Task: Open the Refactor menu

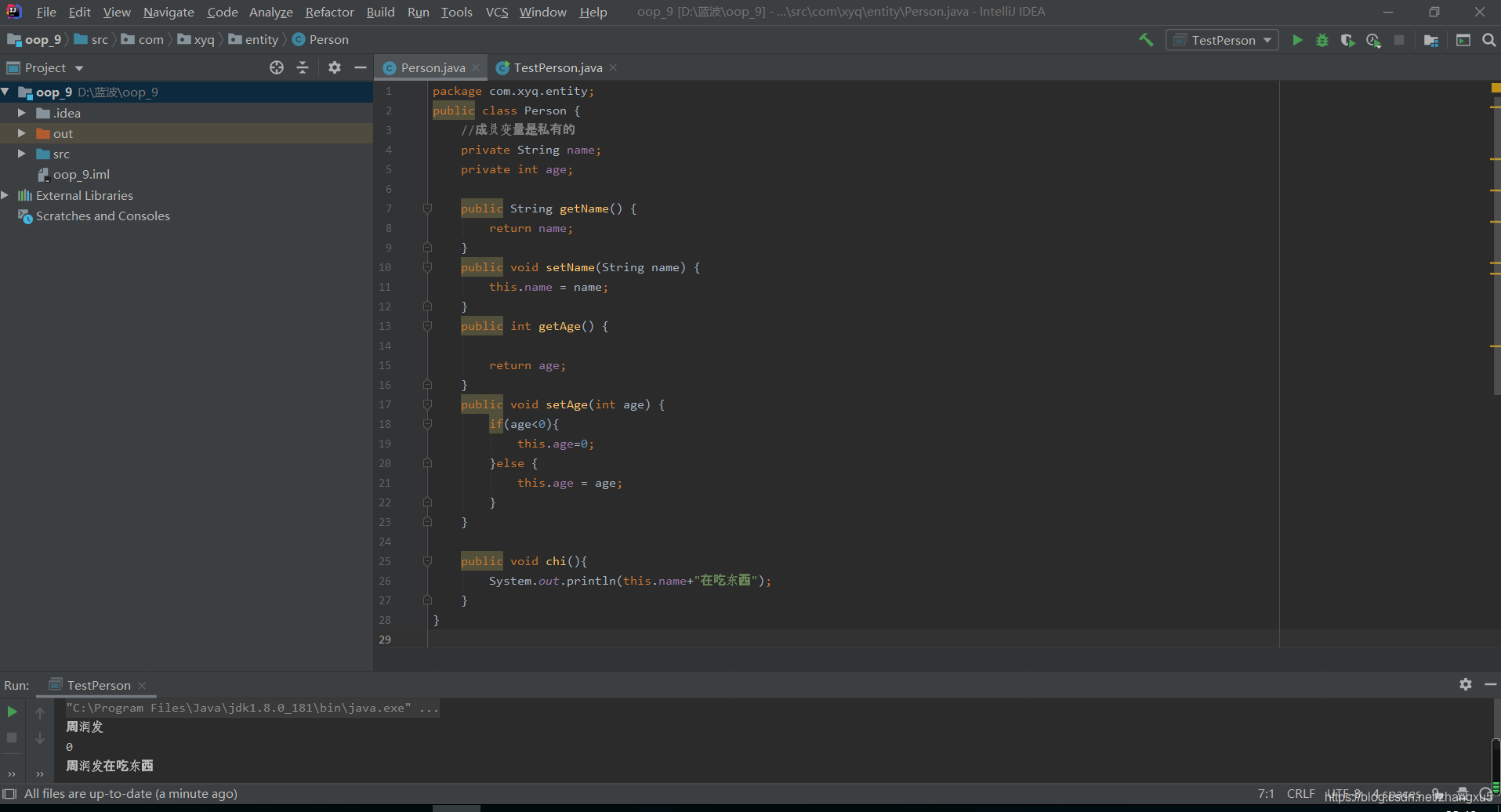Action: [x=329, y=12]
